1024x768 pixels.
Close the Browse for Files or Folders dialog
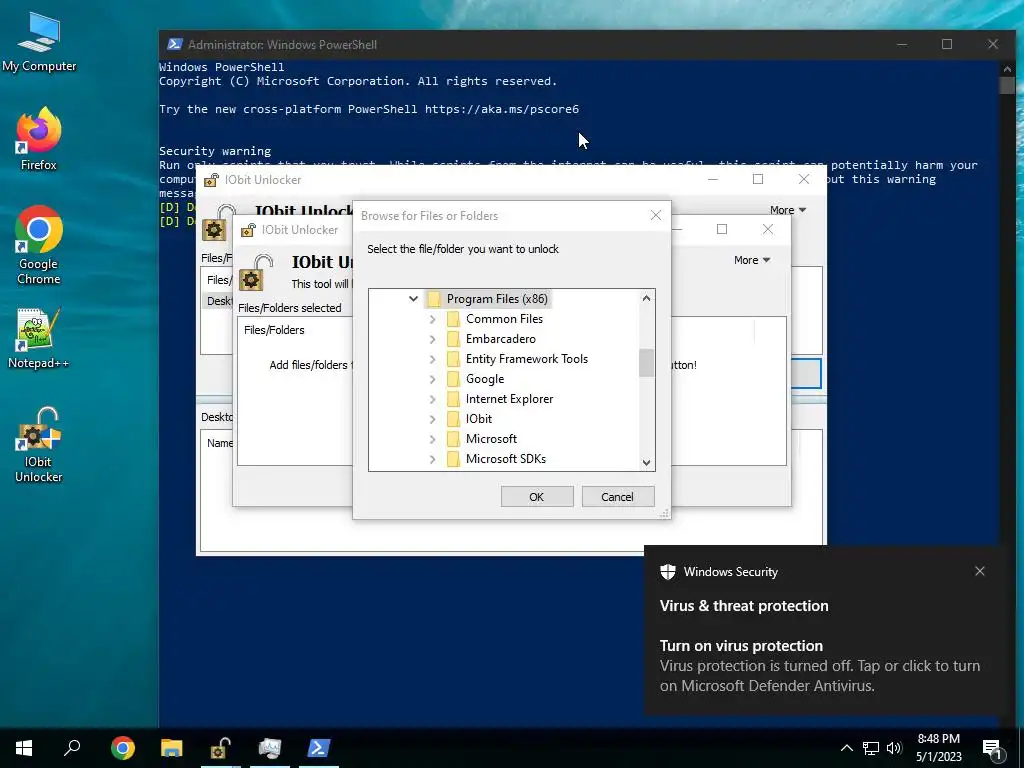(656, 216)
